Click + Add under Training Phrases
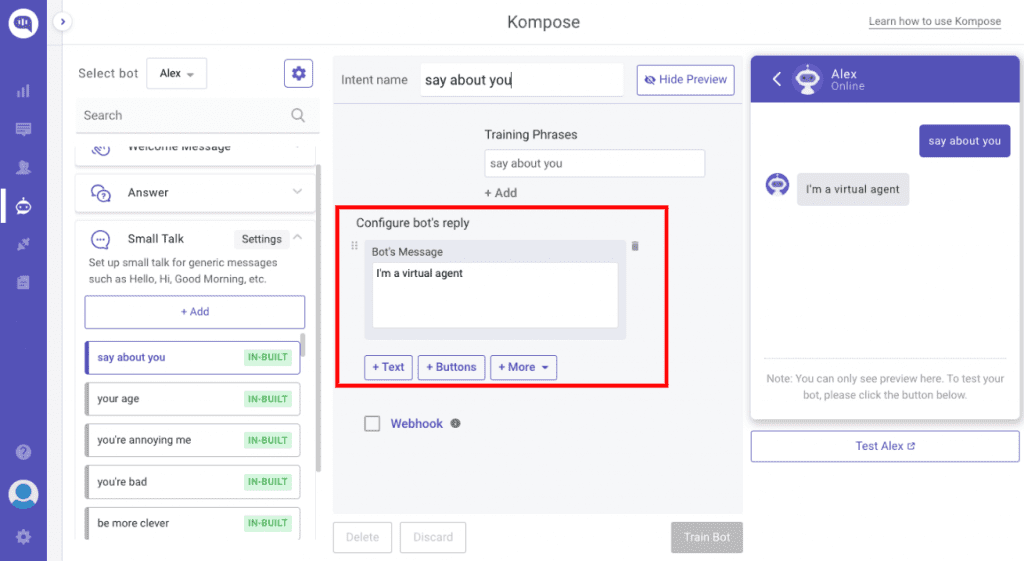Image resolution: width=1024 pixels, height=561 pixels. click(501, 193)
